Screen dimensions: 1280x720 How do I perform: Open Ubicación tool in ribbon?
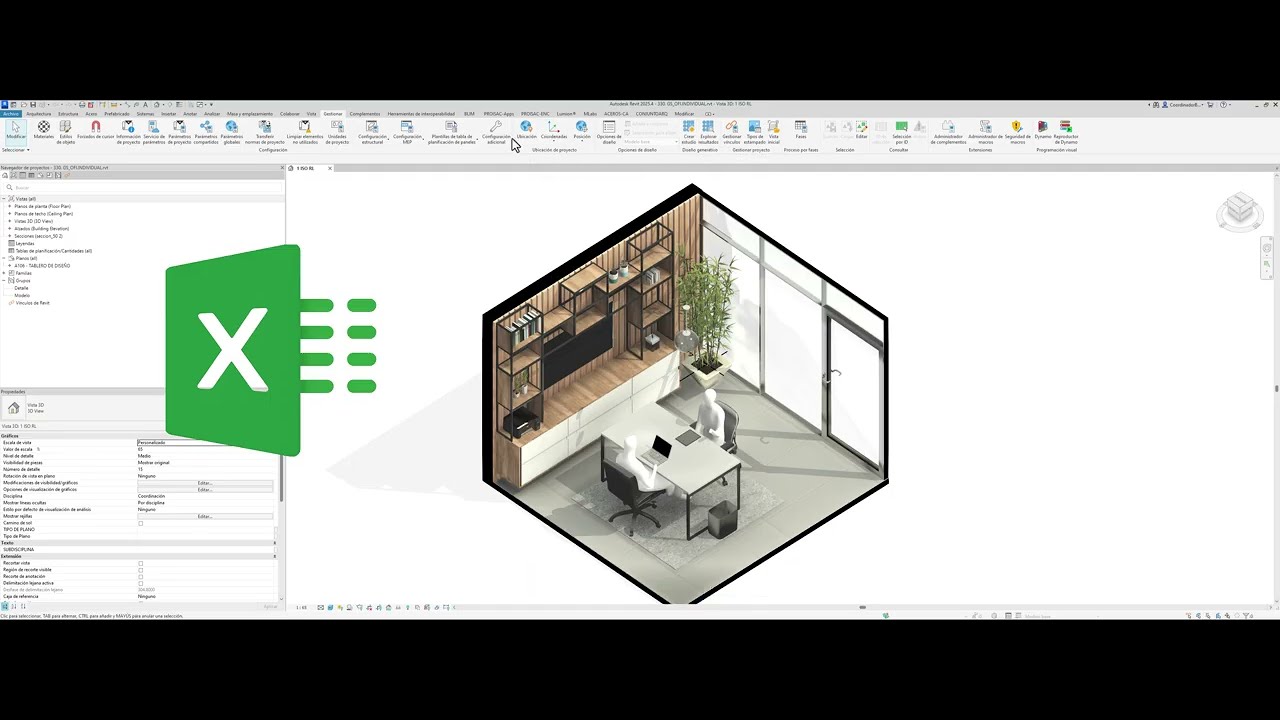click(x=526, y=131)
